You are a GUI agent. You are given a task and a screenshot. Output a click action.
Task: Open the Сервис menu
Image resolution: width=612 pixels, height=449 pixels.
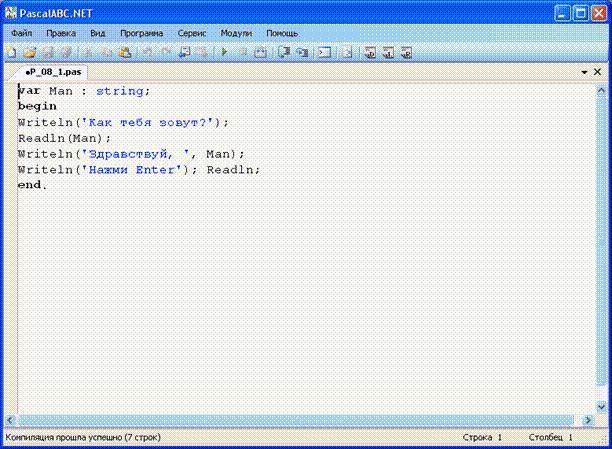192,34
